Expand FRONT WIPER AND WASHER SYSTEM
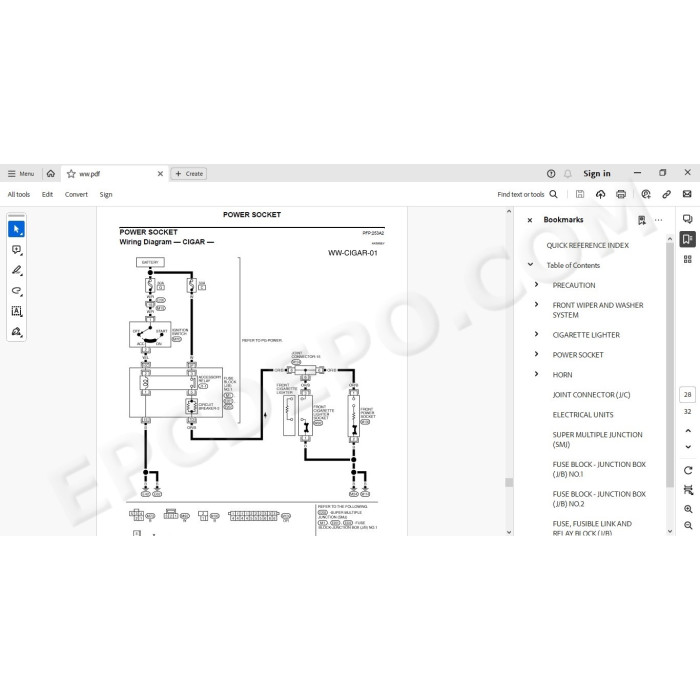Image resolution: width=700 pixels, height=700 pixels. point(537,304)
